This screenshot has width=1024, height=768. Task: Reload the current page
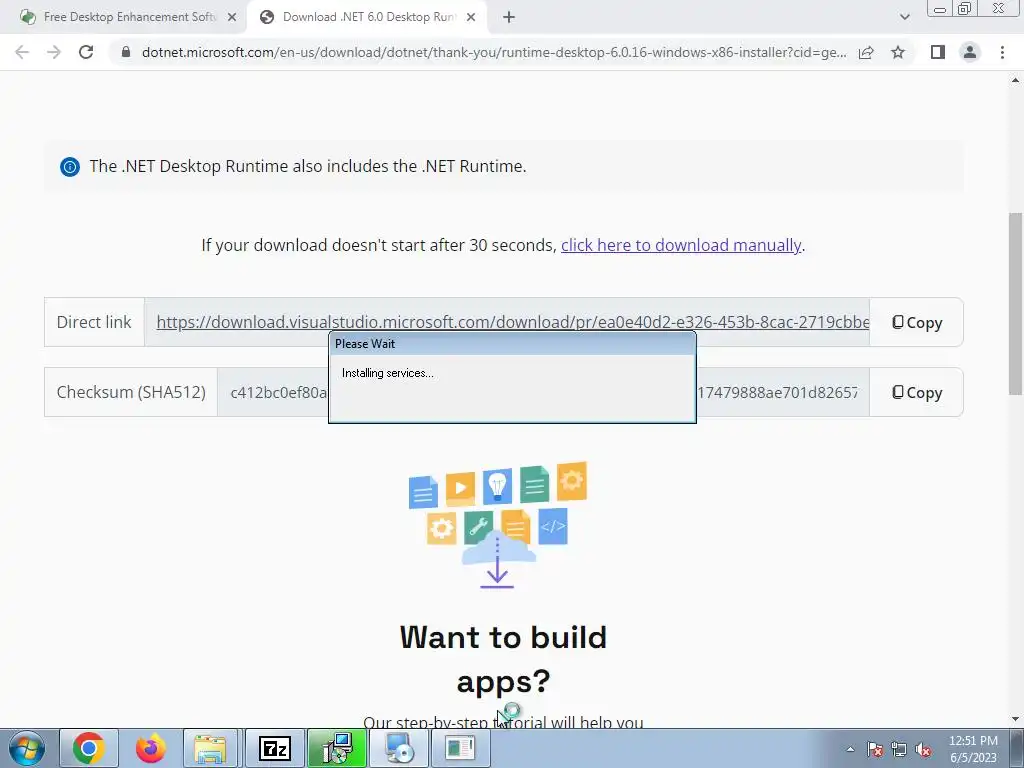pos(86,52)
